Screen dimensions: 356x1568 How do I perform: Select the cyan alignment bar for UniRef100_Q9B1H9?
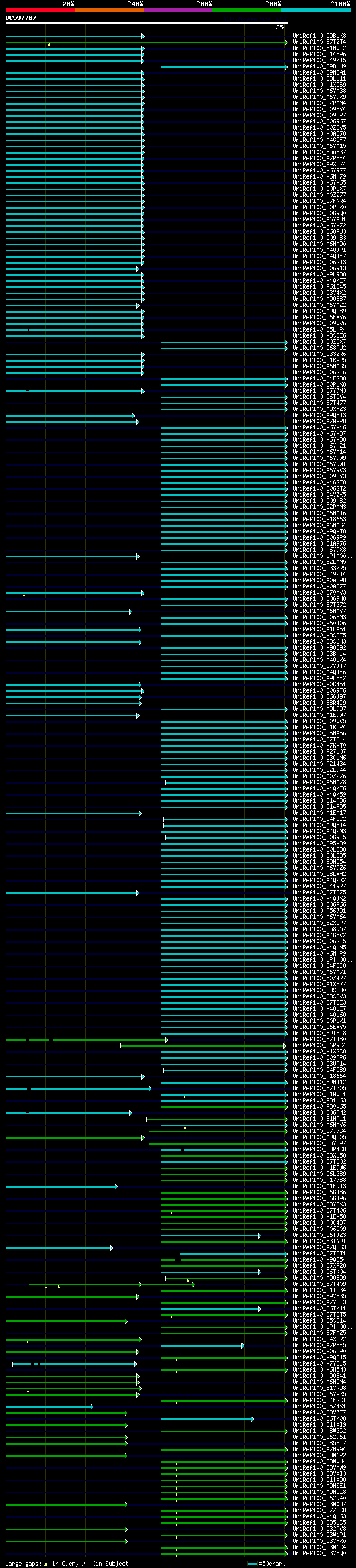point(224,67)
